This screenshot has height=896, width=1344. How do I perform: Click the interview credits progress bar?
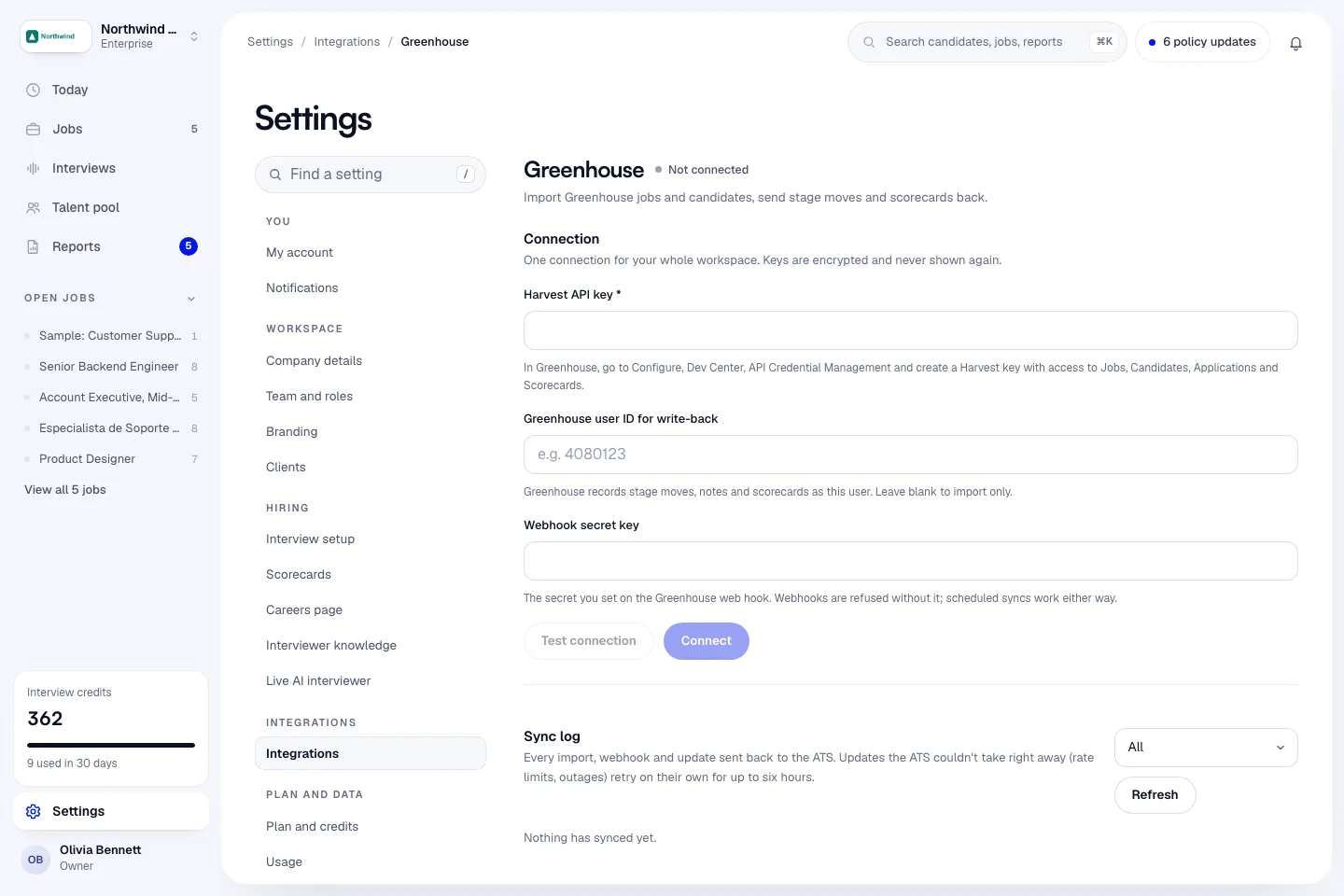111,745
